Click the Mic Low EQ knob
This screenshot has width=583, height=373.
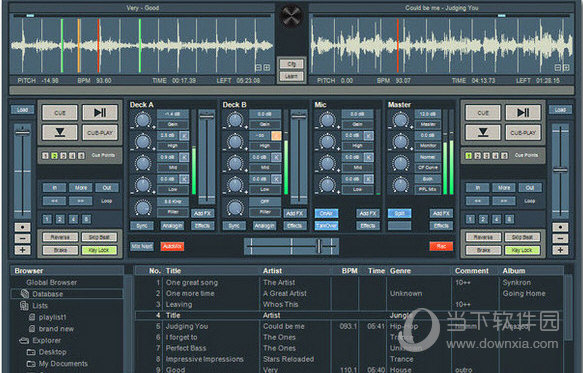(327, 185)
